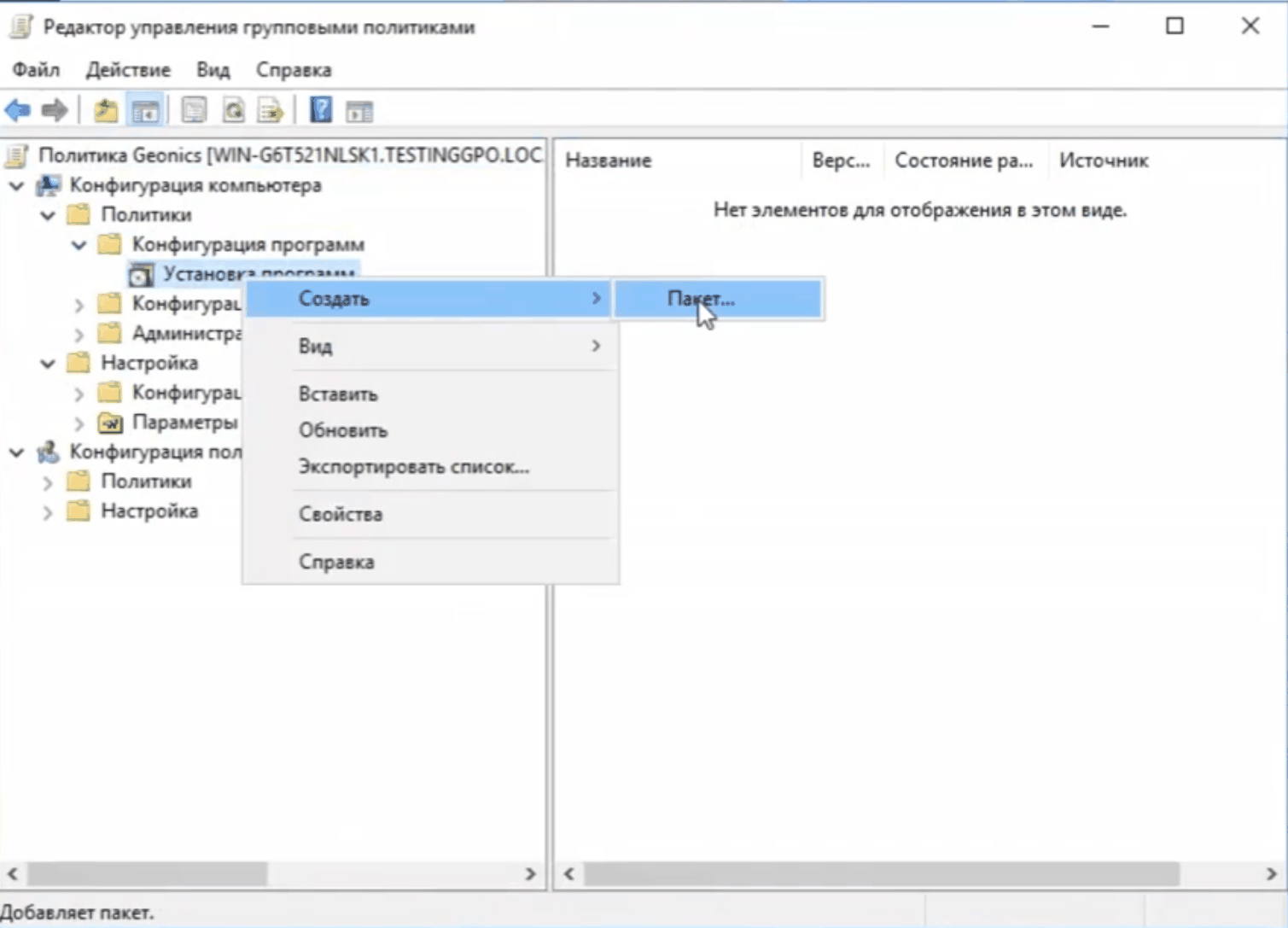Collapse the Конфигурация программ folder
The image size is (1288, 928).
click(79, 245)
